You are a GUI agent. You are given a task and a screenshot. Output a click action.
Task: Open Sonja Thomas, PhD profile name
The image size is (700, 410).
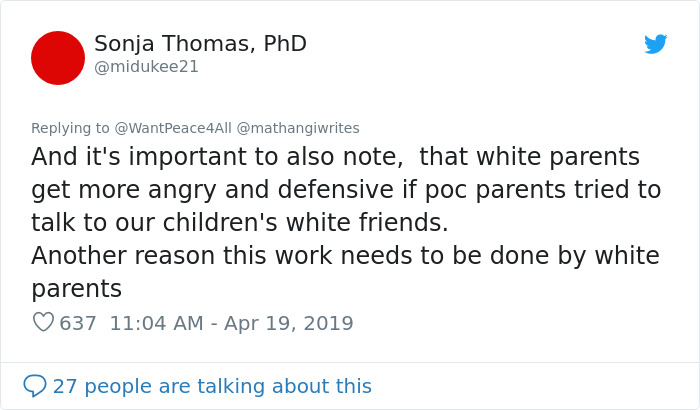[x=200, y=44]
